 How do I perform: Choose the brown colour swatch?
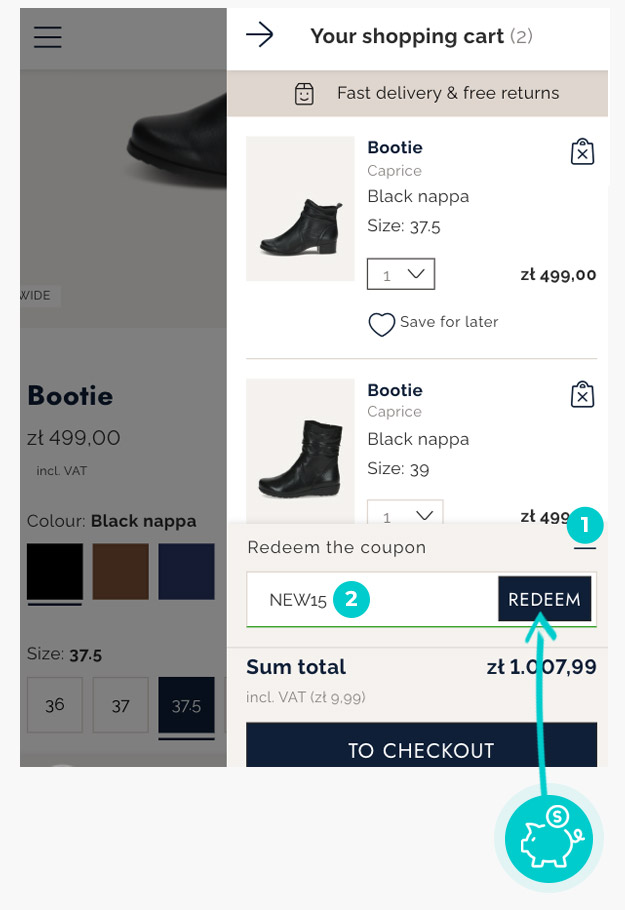tap(121, 572)
